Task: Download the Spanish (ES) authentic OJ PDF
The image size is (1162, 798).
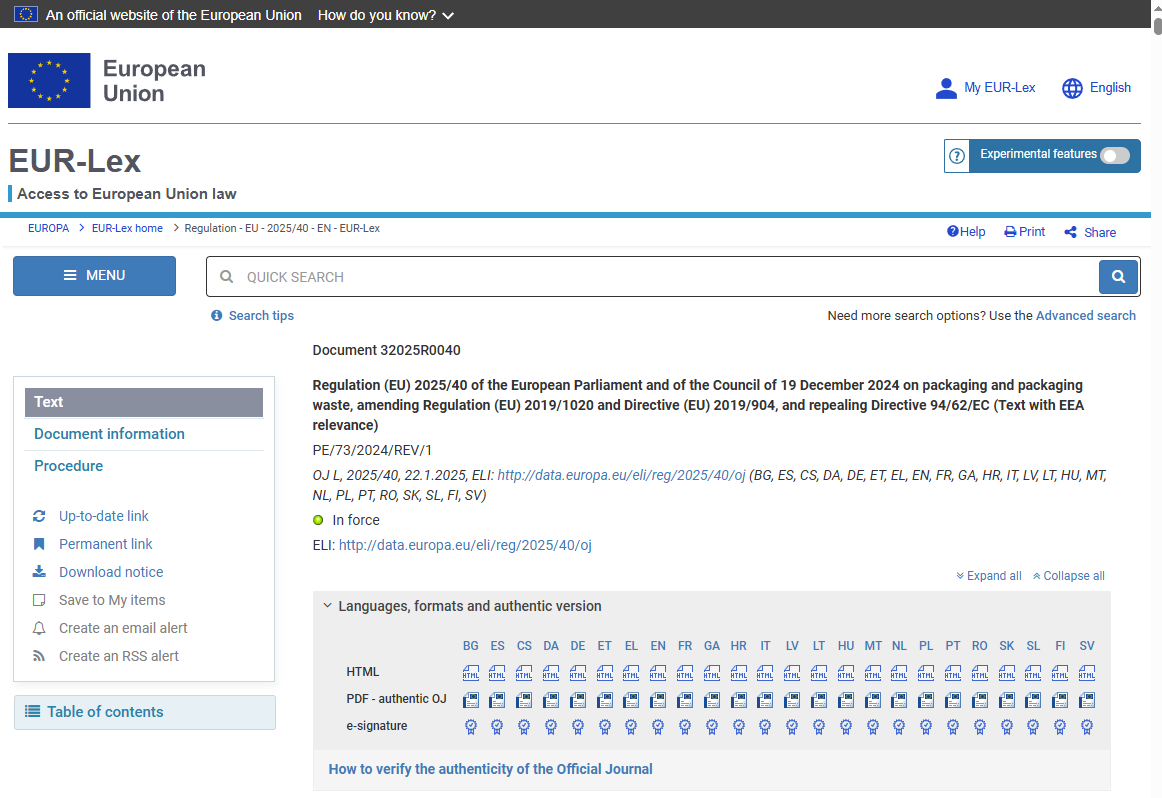Action: click(x=497, y=699)
